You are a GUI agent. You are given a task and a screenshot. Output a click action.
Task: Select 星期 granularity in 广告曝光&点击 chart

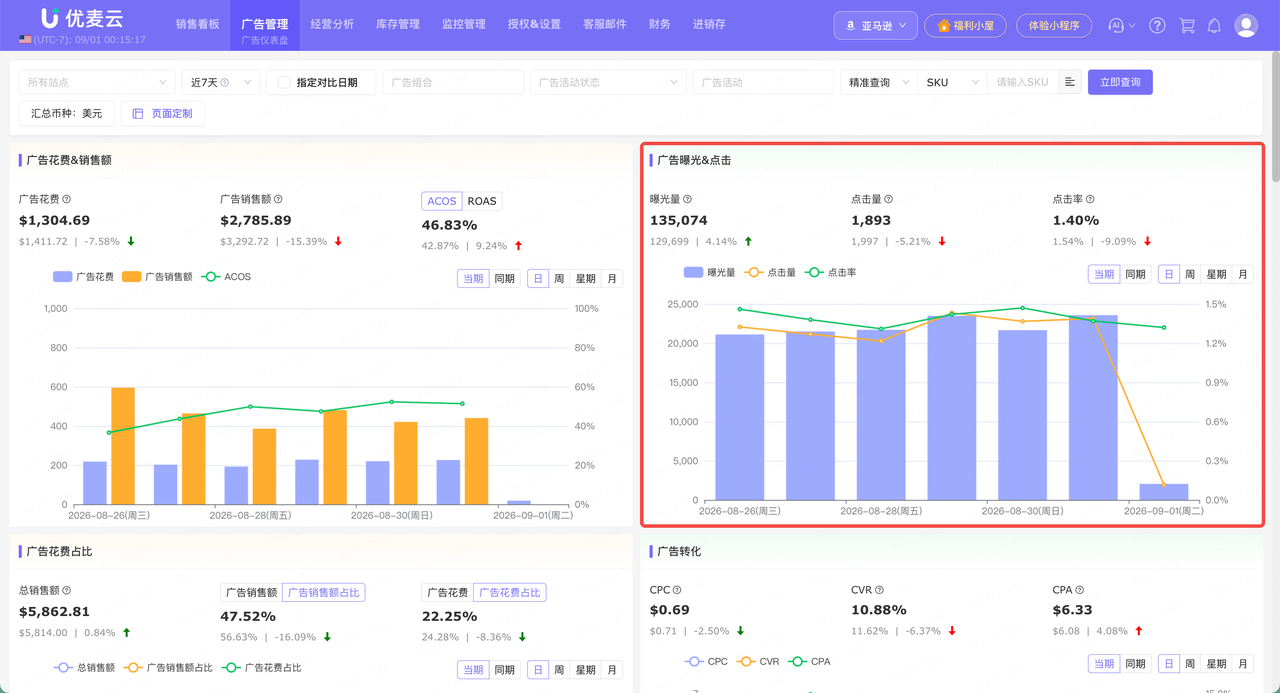tap(1216, 274)
